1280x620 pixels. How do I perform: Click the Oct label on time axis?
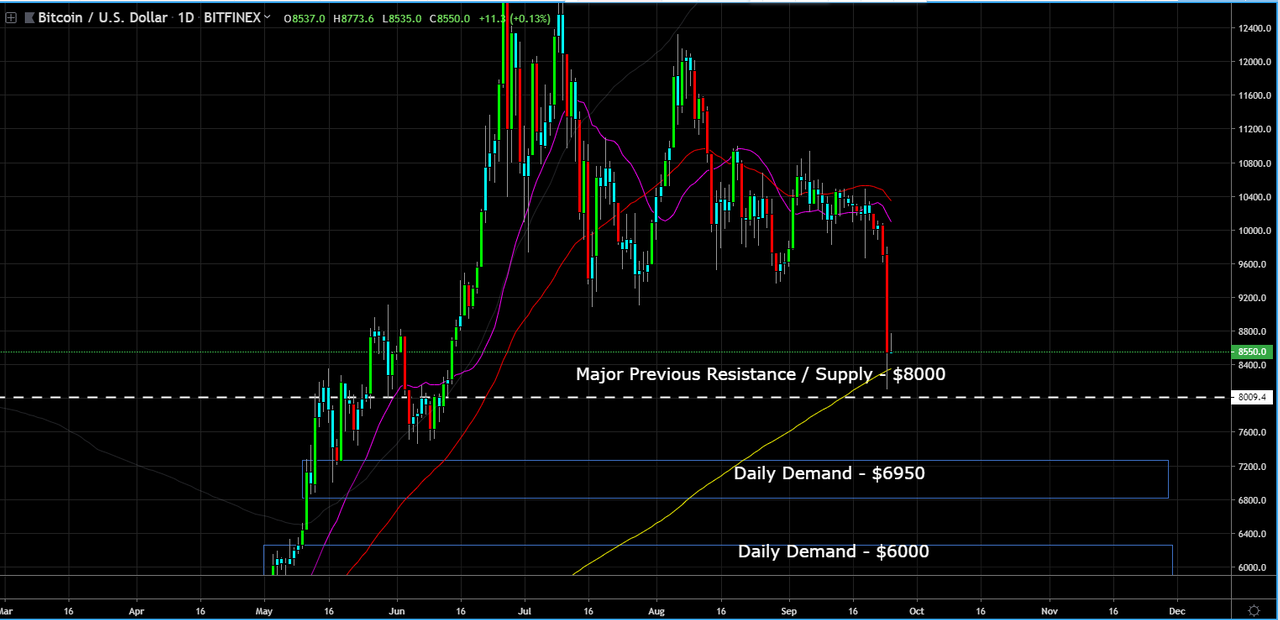[918, 609]
